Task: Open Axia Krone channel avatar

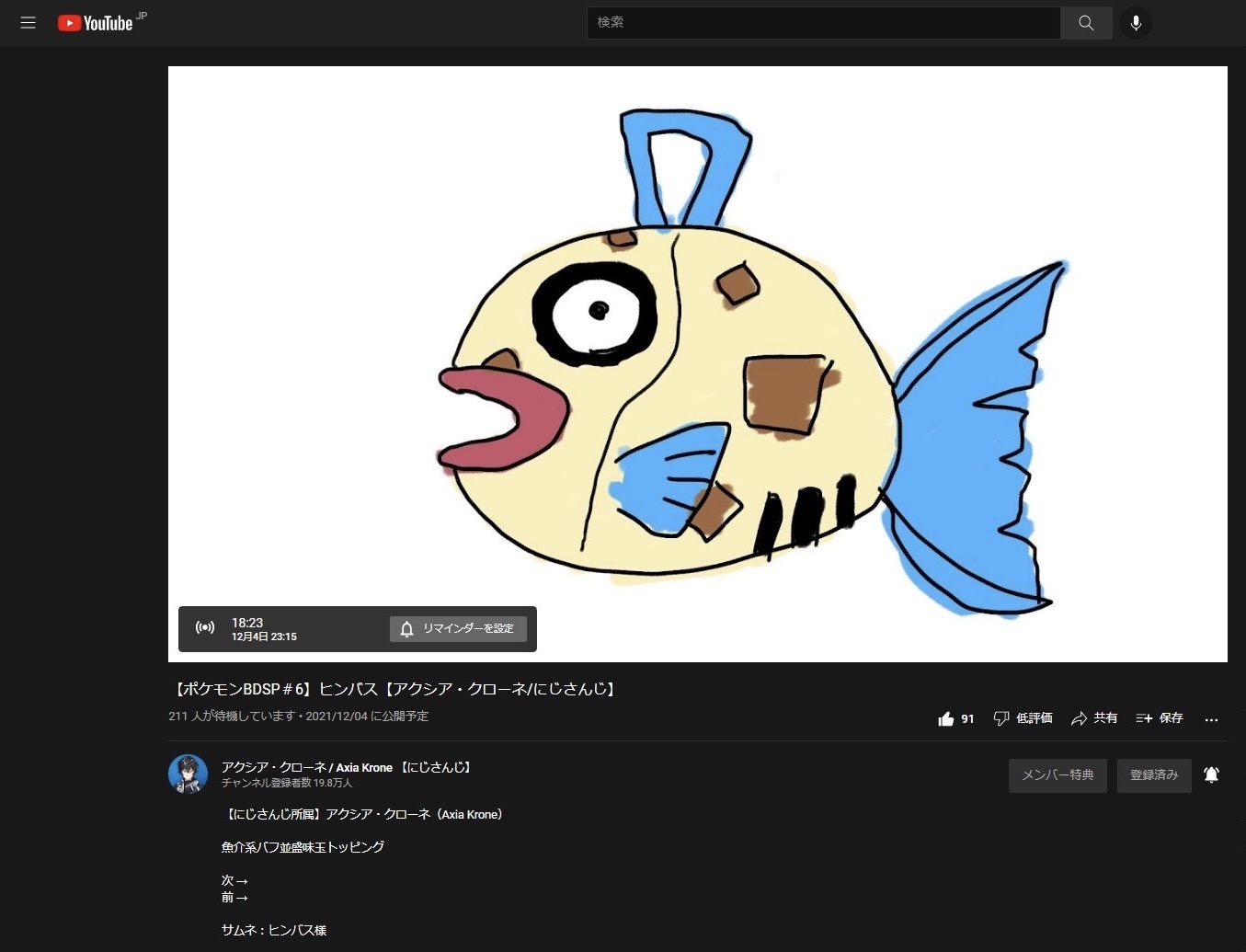Action: click(188, 774)
